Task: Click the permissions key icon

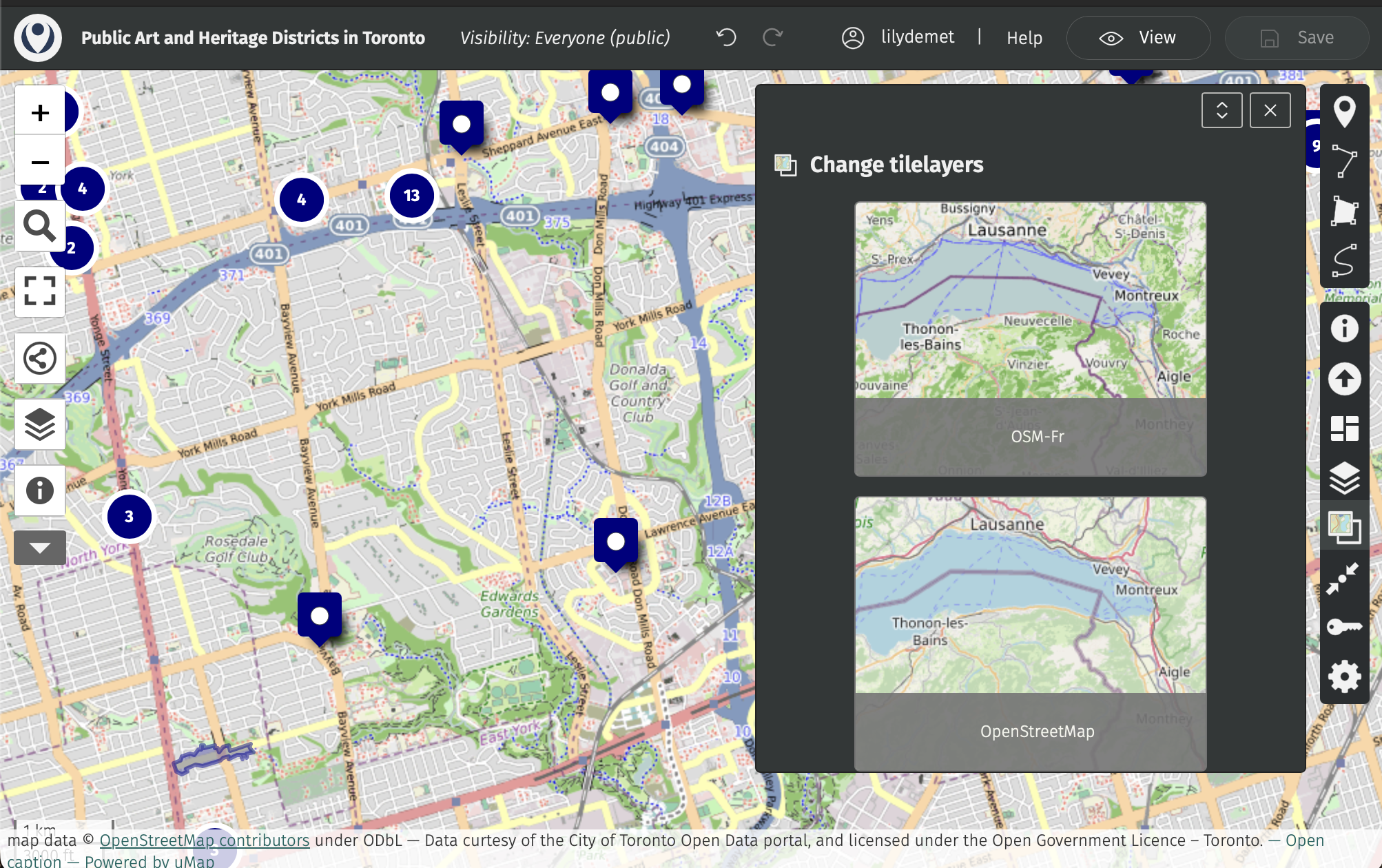Action: pyautogui.click(x=1344, y=627)
